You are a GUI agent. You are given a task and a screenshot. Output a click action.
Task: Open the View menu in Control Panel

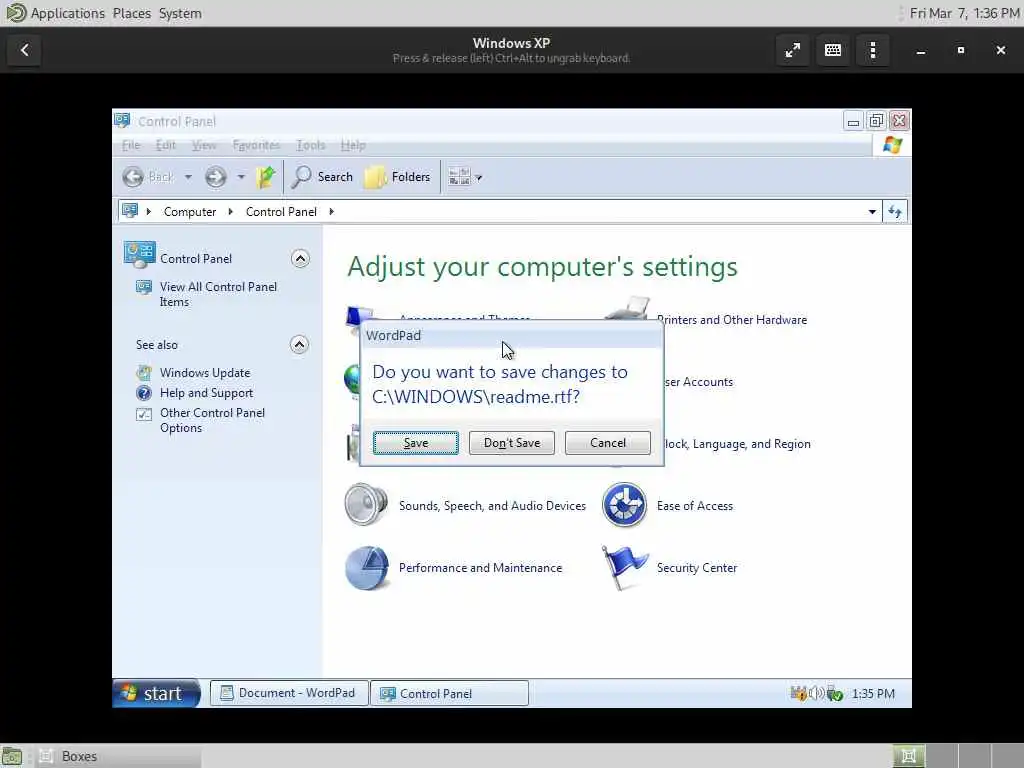[204, 145]
